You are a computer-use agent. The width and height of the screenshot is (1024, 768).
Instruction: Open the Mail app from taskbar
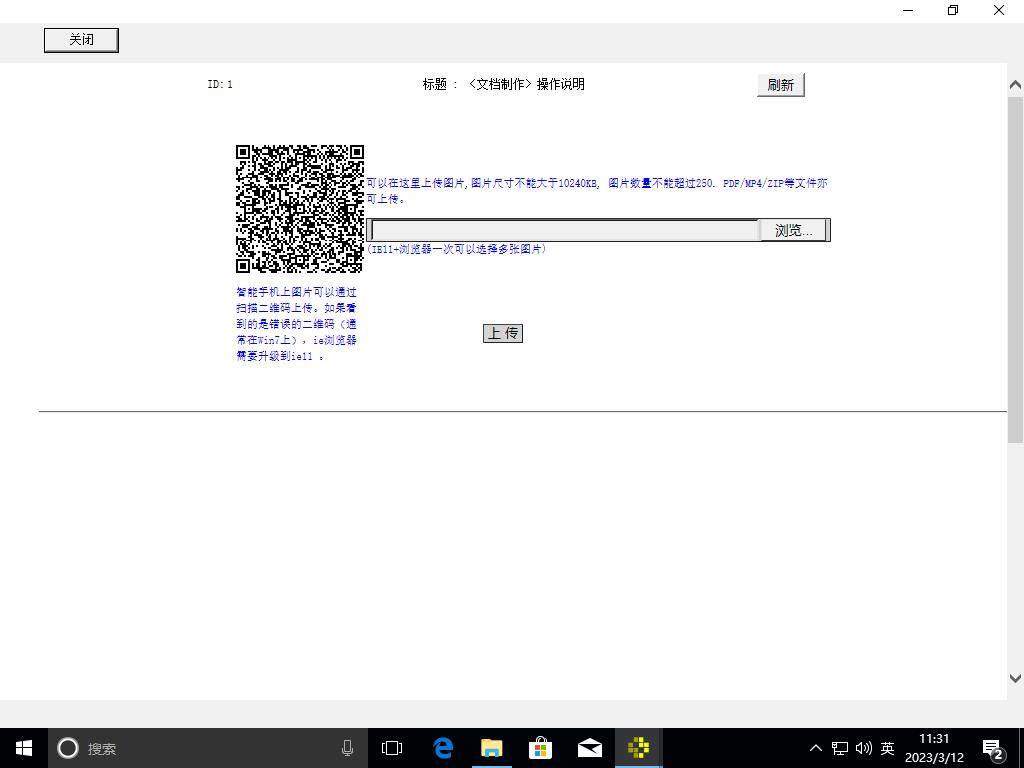pos(589,748)
